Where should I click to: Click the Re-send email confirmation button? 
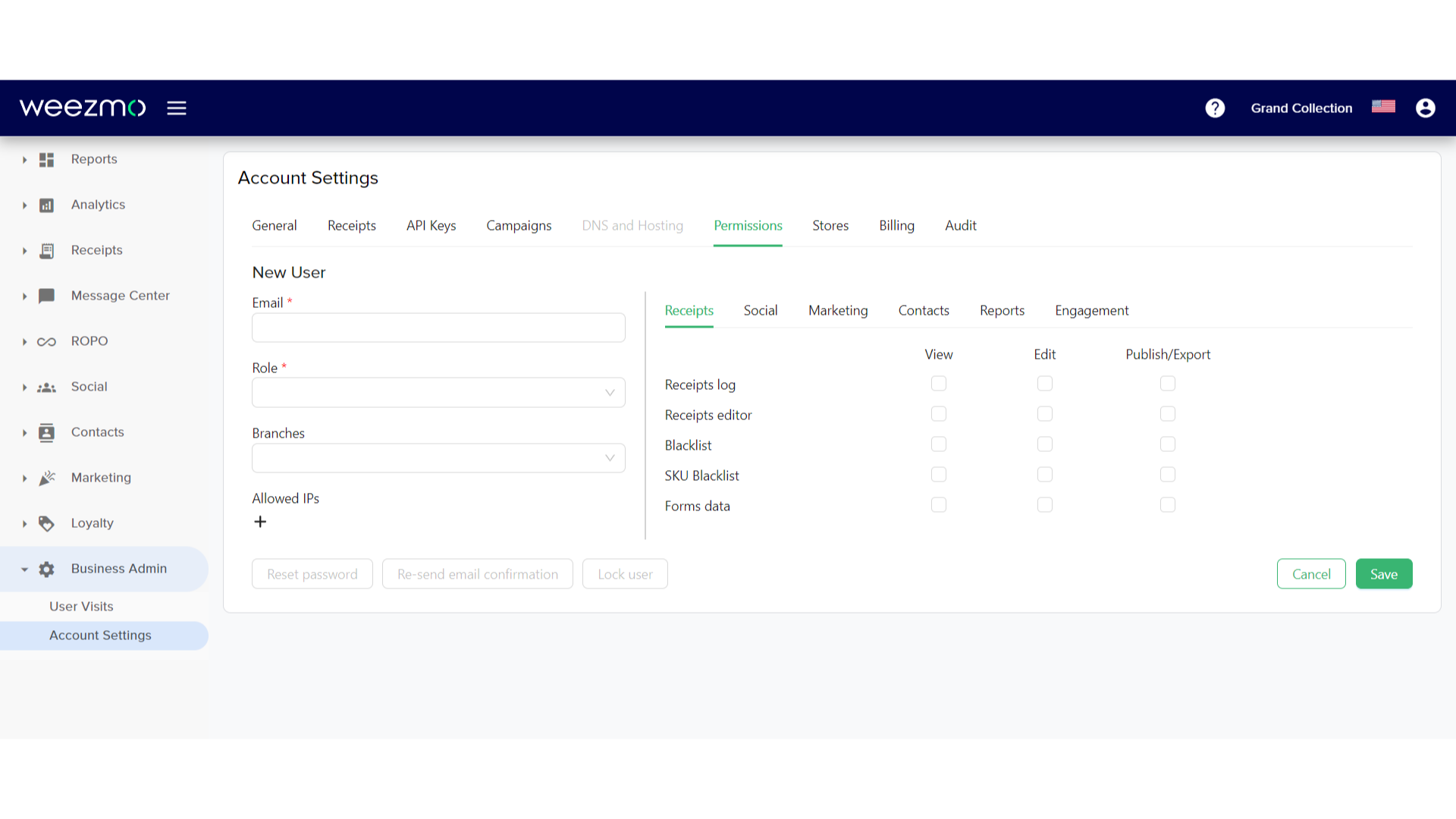[478, 573]
